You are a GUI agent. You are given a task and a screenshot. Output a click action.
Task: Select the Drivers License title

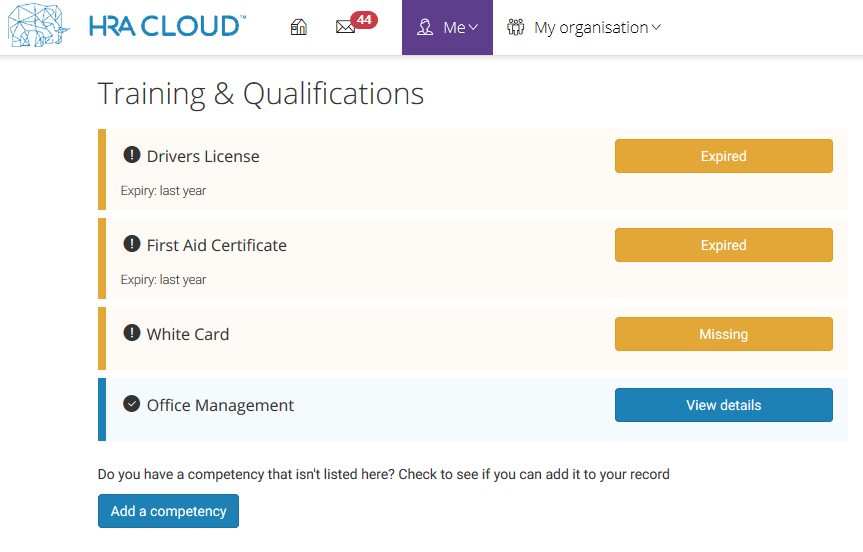(203, 156)
